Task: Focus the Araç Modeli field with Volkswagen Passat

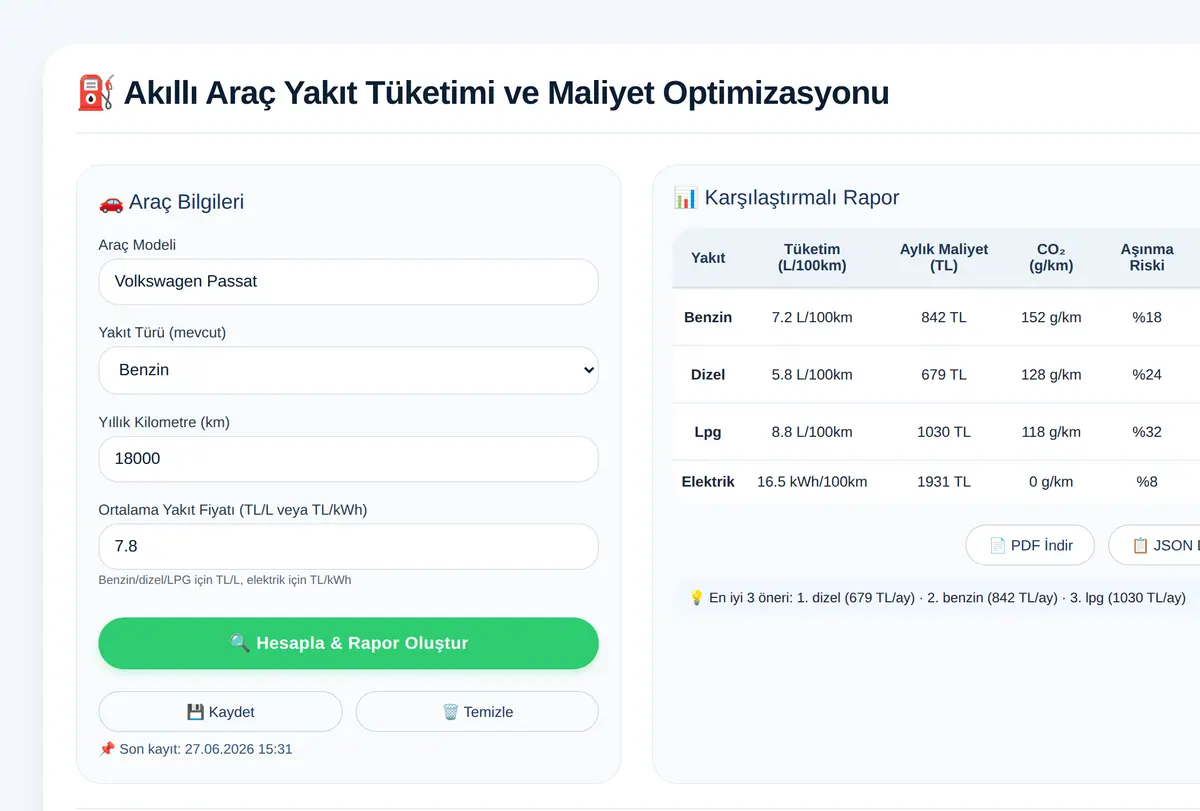Action: (x=348, y=282)
